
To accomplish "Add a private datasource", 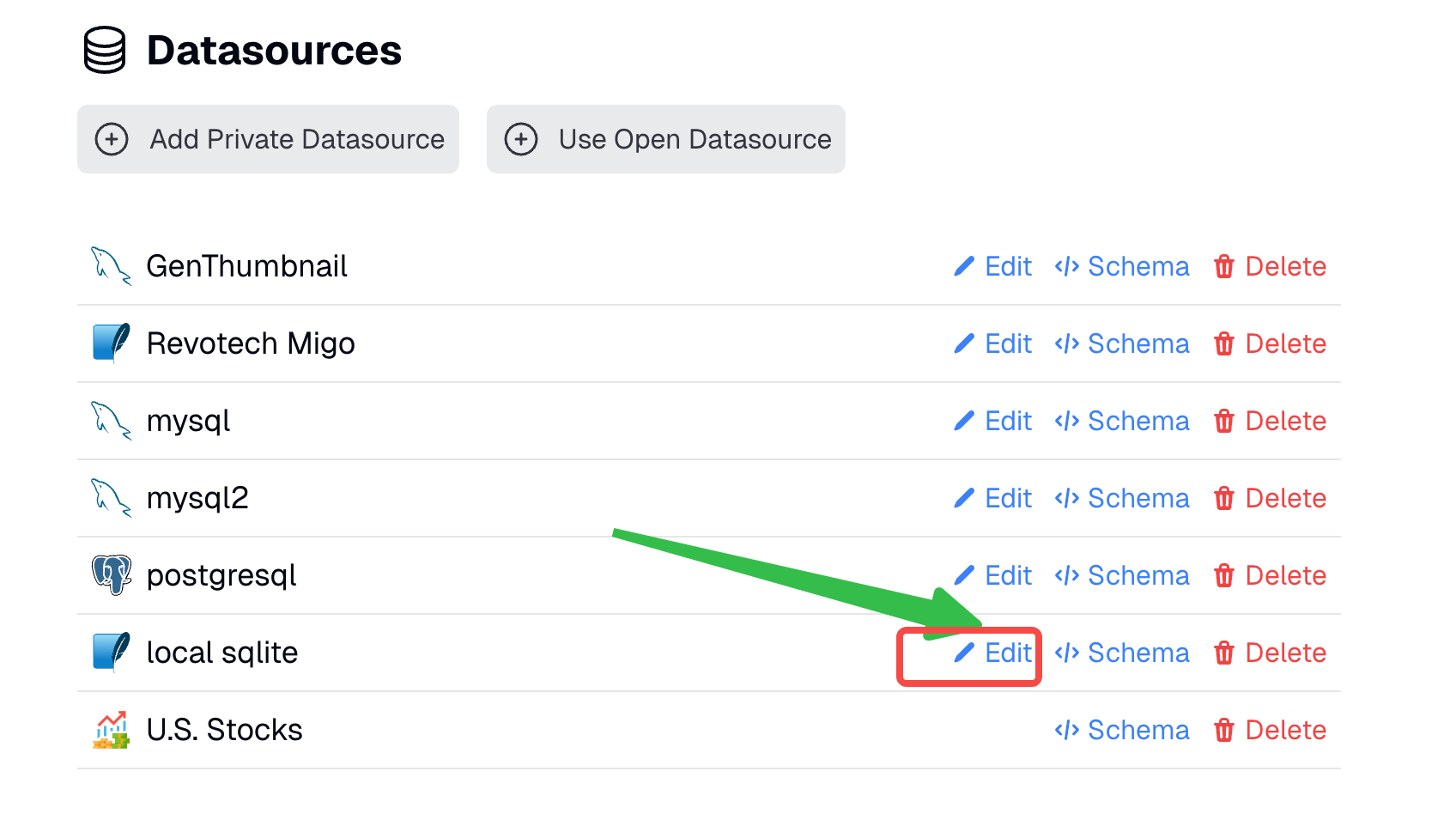I will (268, 139).
